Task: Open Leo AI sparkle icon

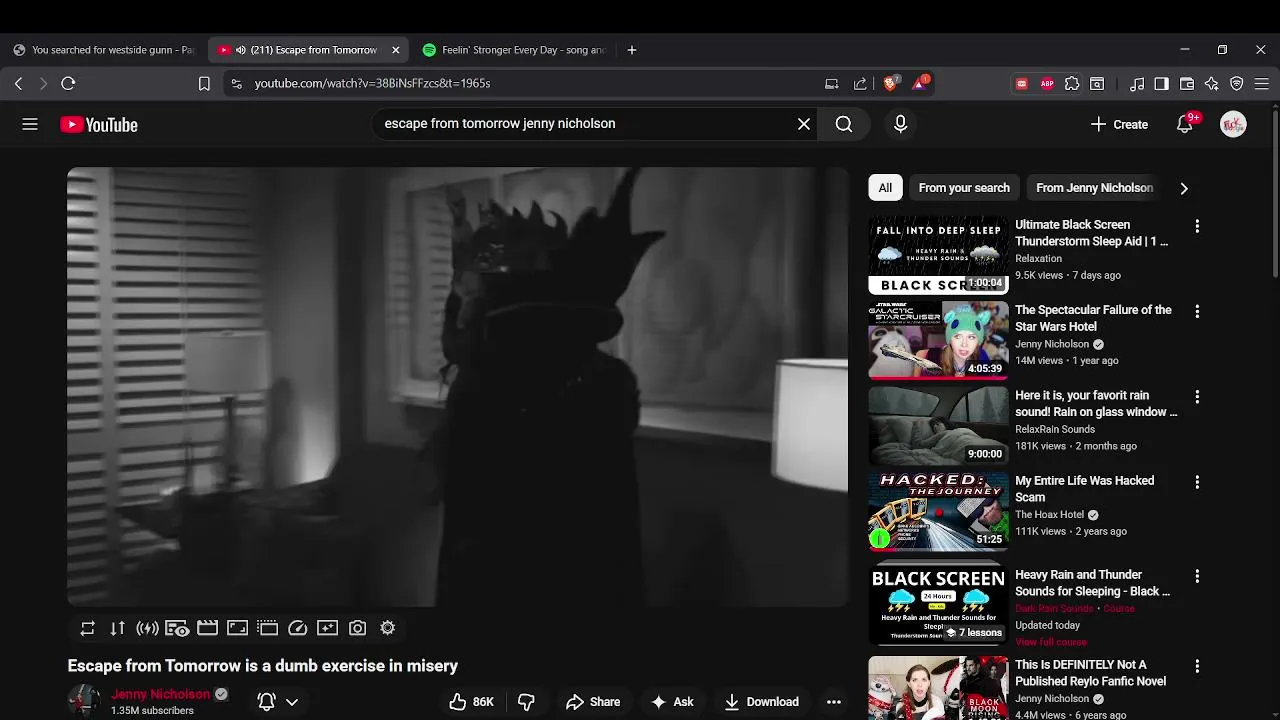Action: [1212, 84]
